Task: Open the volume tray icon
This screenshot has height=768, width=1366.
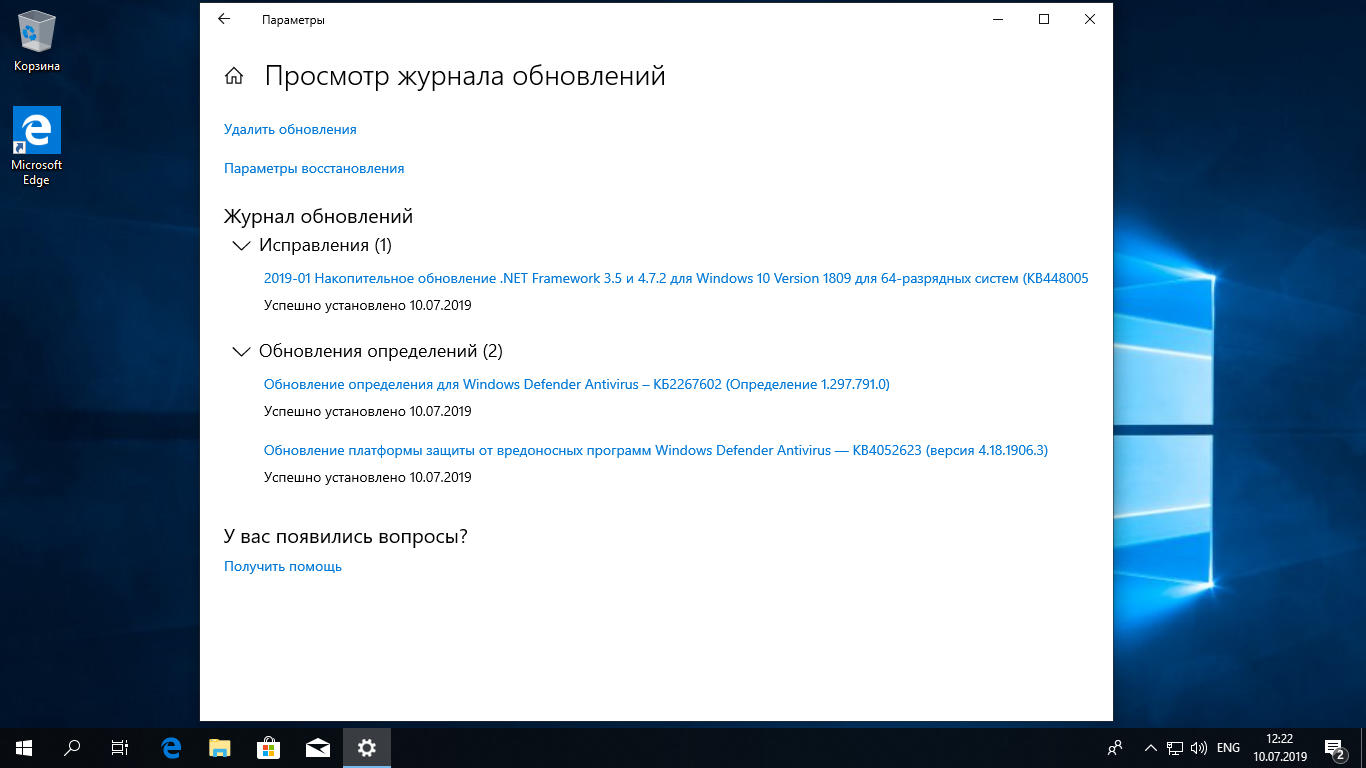Action: click(x=1198, y=747)
